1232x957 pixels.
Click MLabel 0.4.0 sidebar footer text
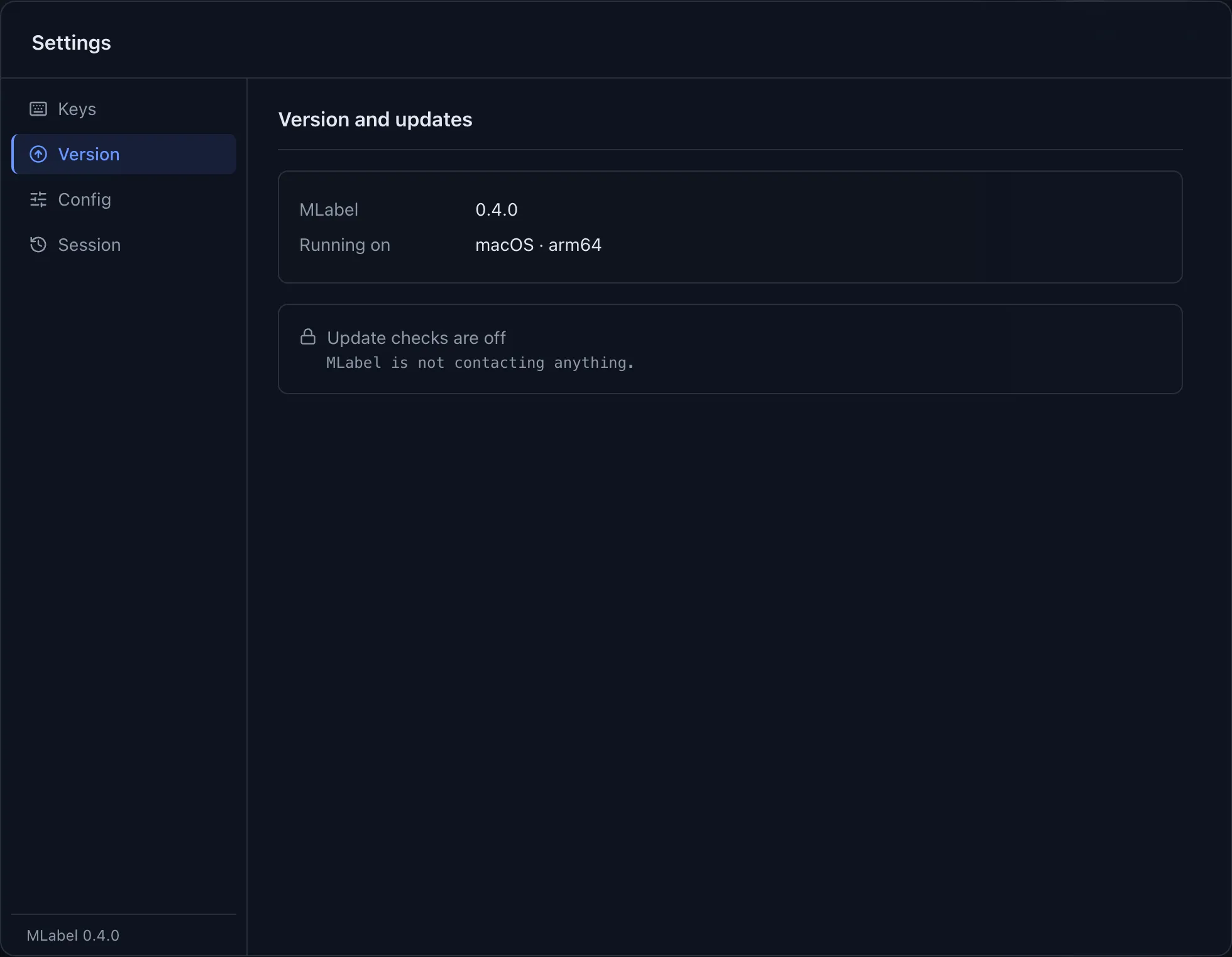pyautogui.click(x=73, y=935)
